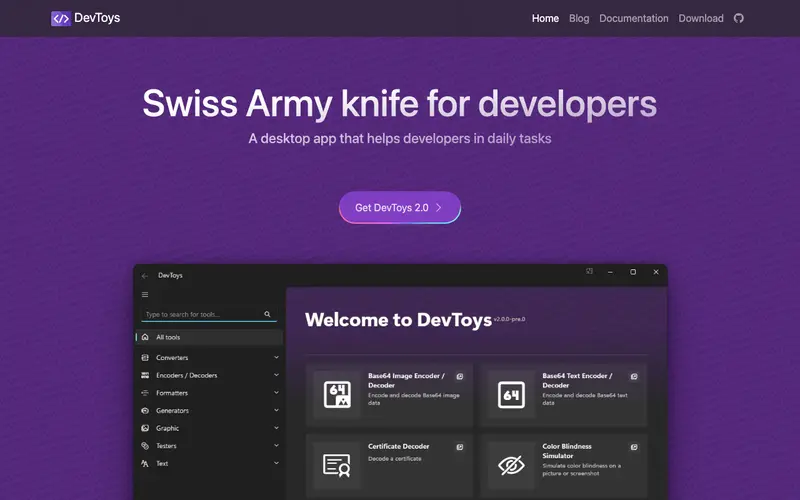Click the Formatters sidebar label
This screenshot has width=800, height=500.
[x=172, y=393]
